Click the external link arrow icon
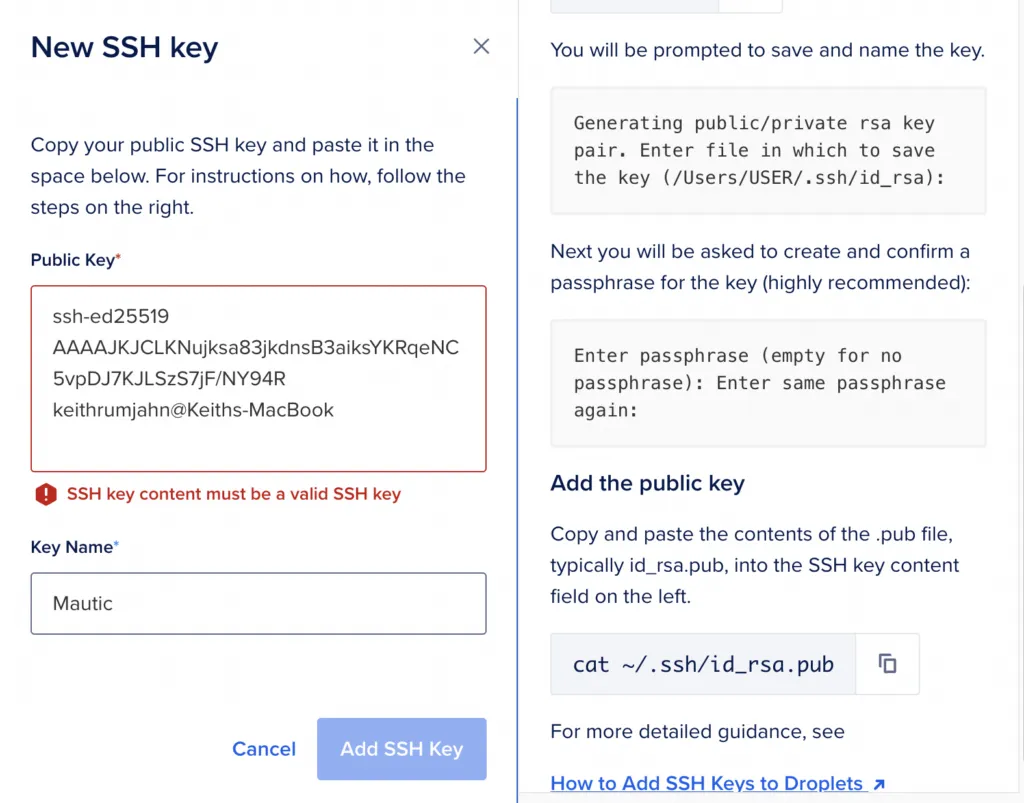This screenshot has height=803, width=1024. (879, 784)
